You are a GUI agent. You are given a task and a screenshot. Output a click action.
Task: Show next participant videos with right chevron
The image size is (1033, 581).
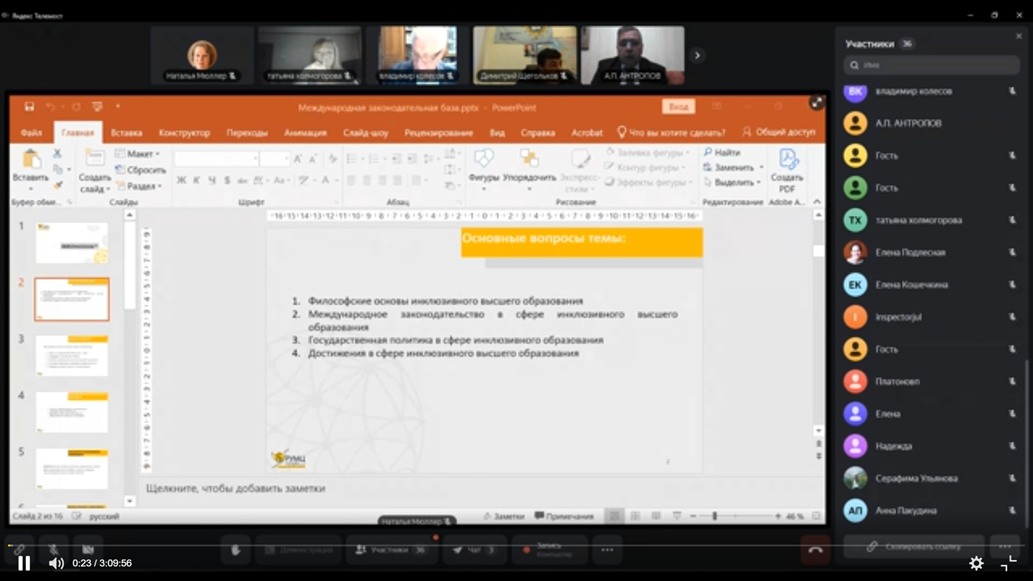(697, 56)
